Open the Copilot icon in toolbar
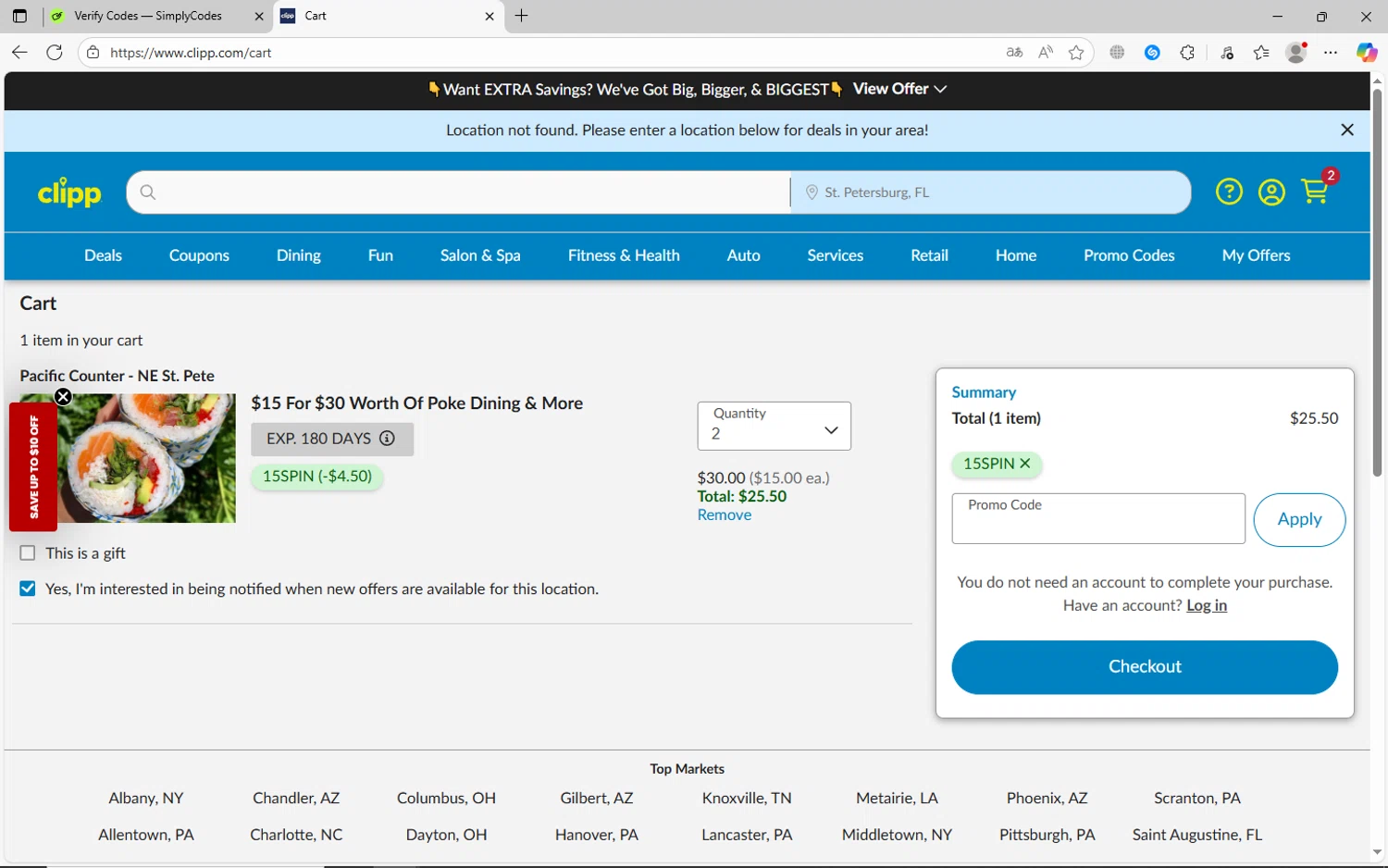This screenshot has height=868, width=1388. tap(1367, 53)
